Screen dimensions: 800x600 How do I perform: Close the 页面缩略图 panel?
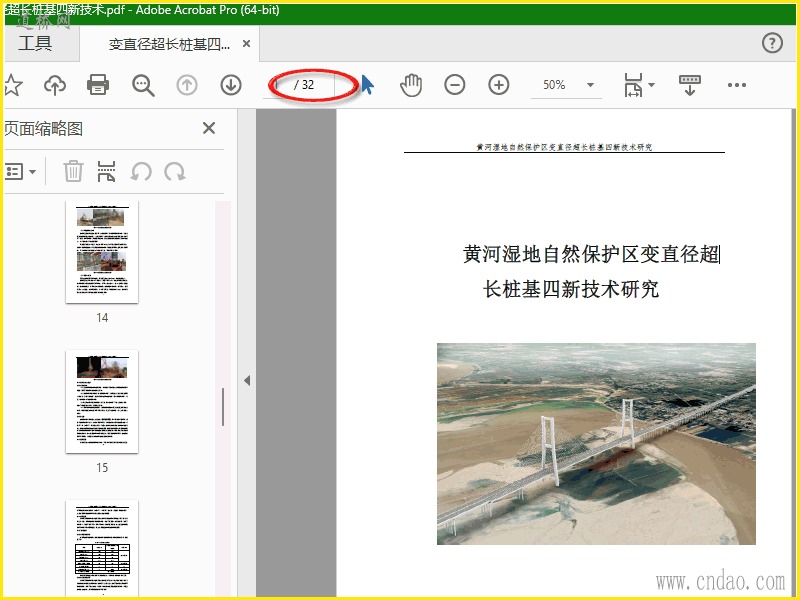click(x=209, y=128)
